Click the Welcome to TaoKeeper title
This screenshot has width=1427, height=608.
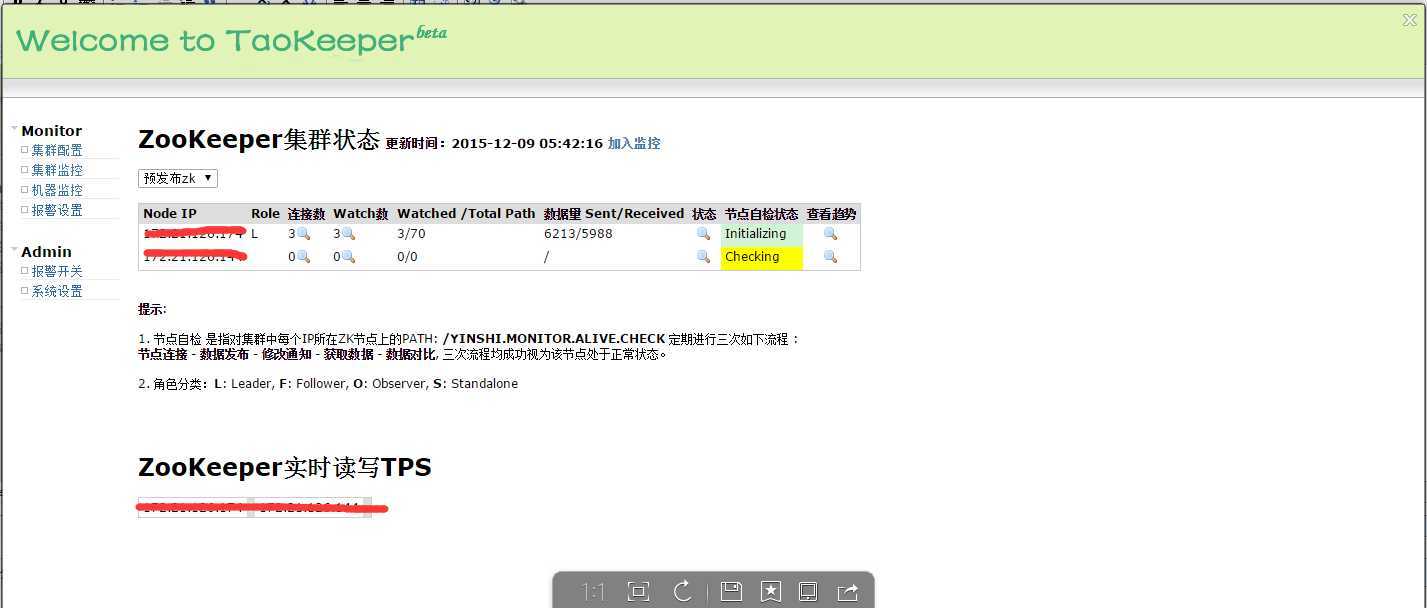231,40
